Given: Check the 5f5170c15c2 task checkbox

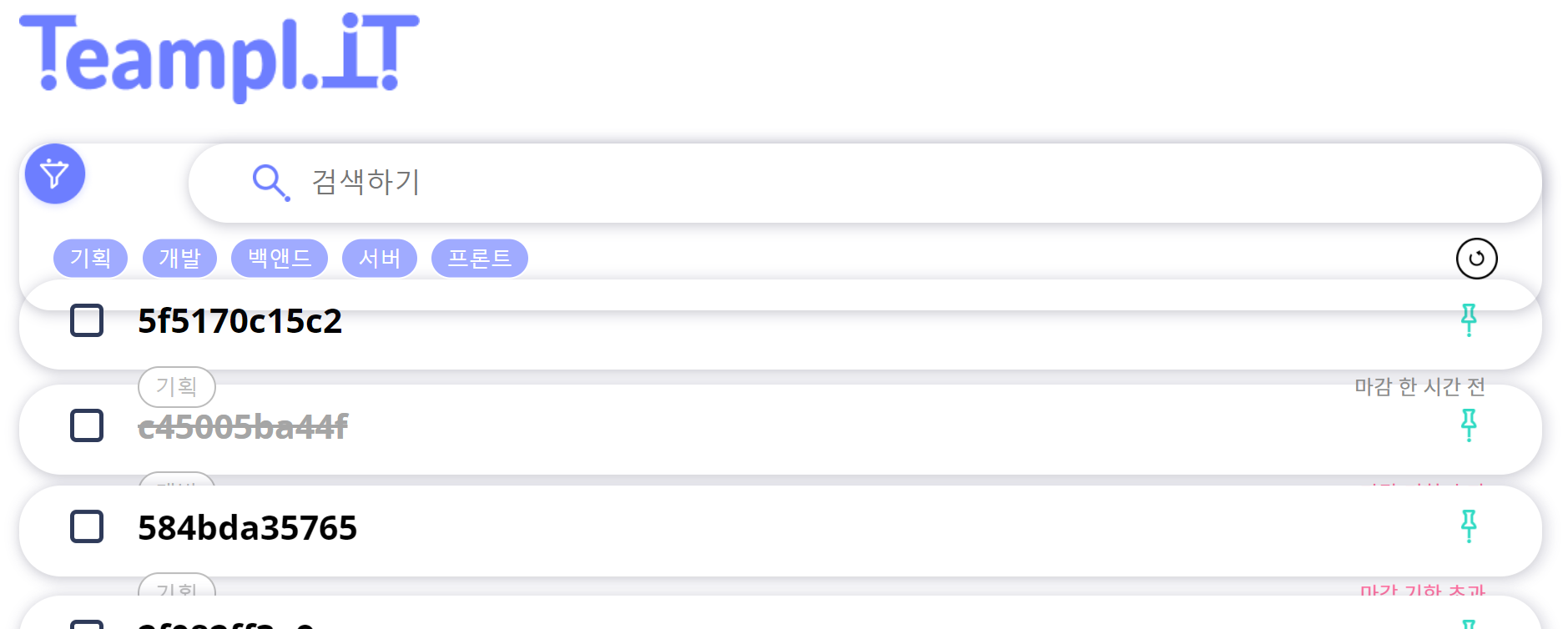Looking at the screenshot, I should coord(87,320).
